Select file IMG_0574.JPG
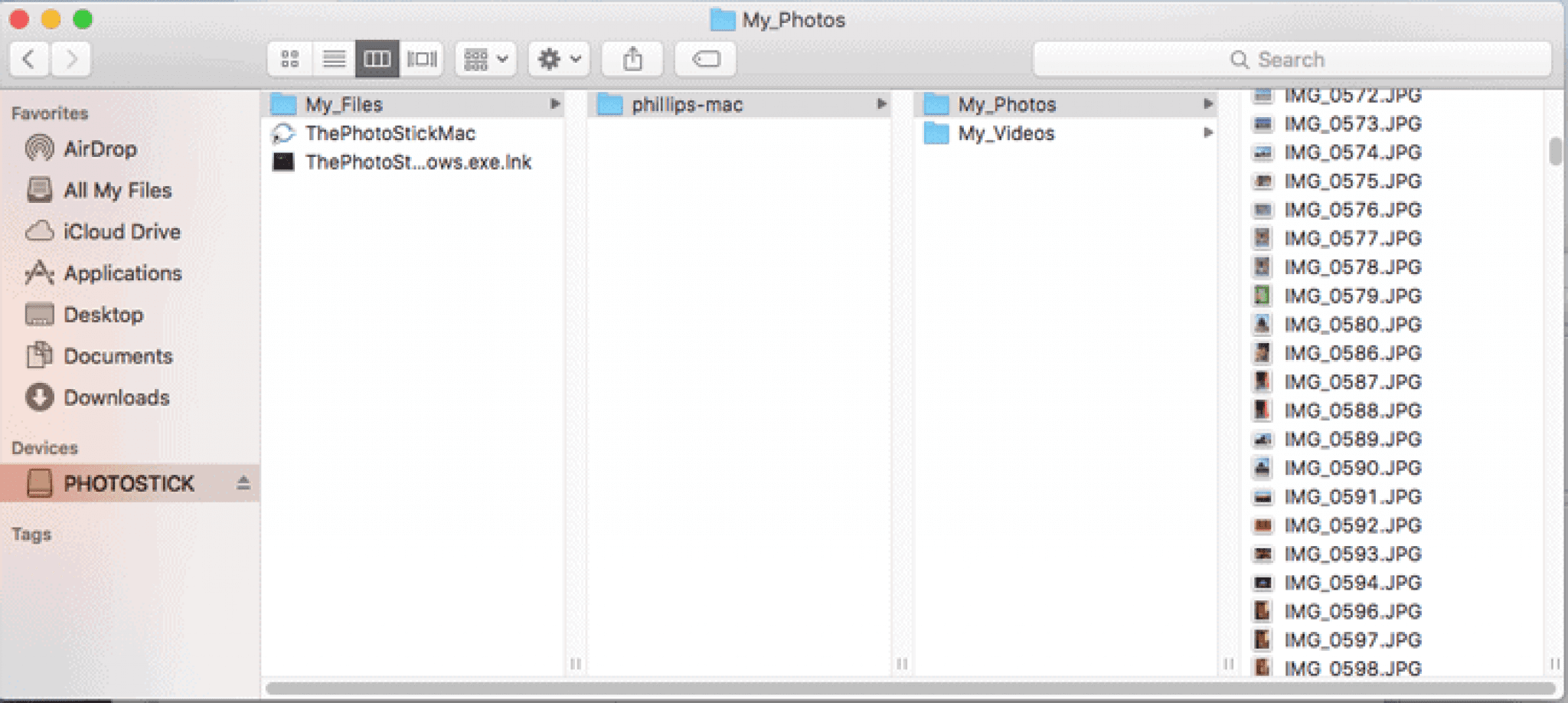This screenshot has height=703, width=1568. [1352, 152]
